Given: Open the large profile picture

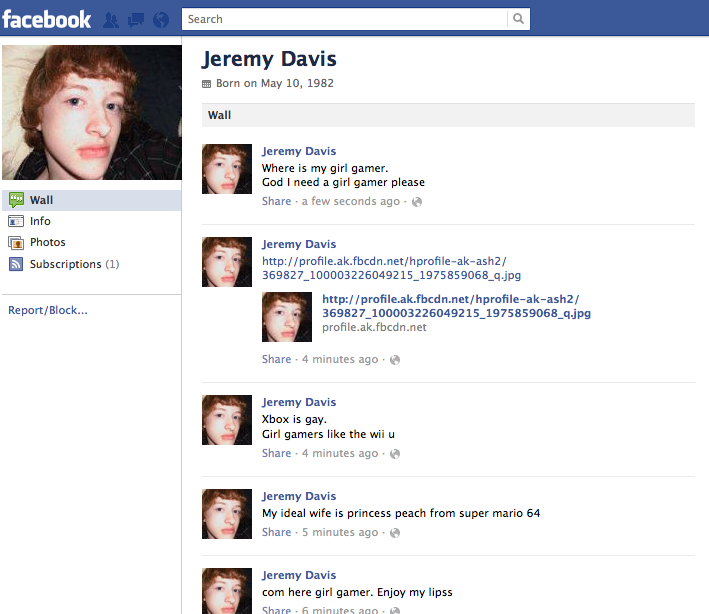Looking at the screenshot, I should point(92,112).
